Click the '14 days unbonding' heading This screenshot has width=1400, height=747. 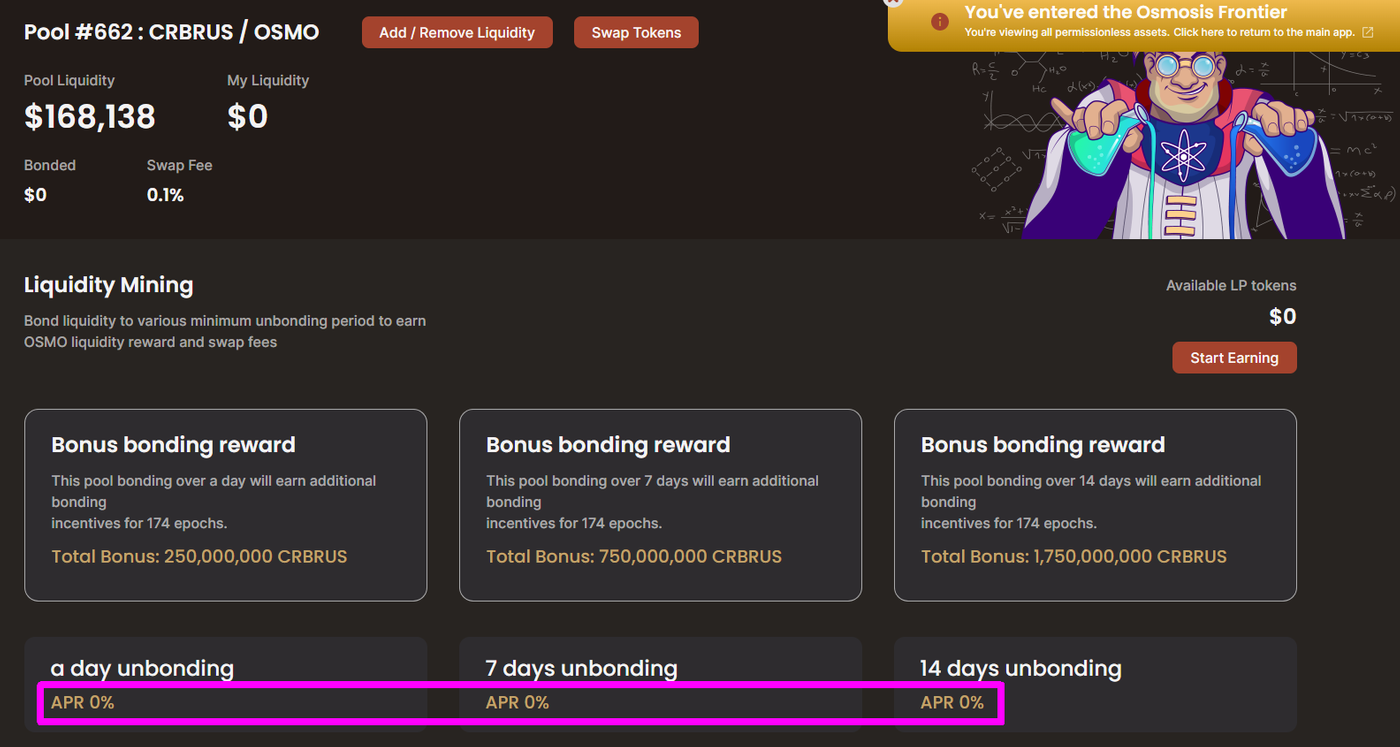(1020, 668)
